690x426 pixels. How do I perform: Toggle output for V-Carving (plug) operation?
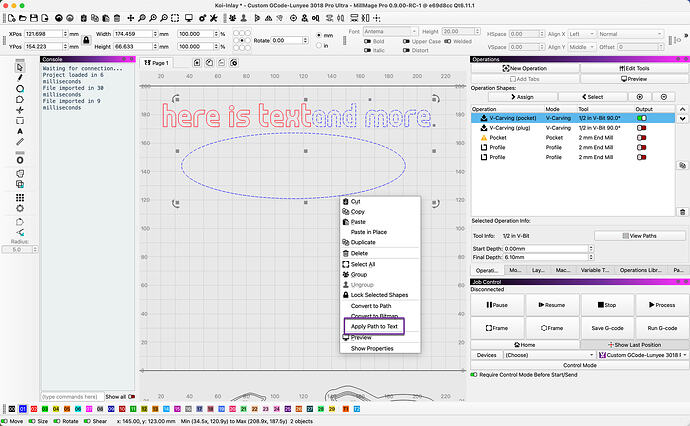click(642, 128)
